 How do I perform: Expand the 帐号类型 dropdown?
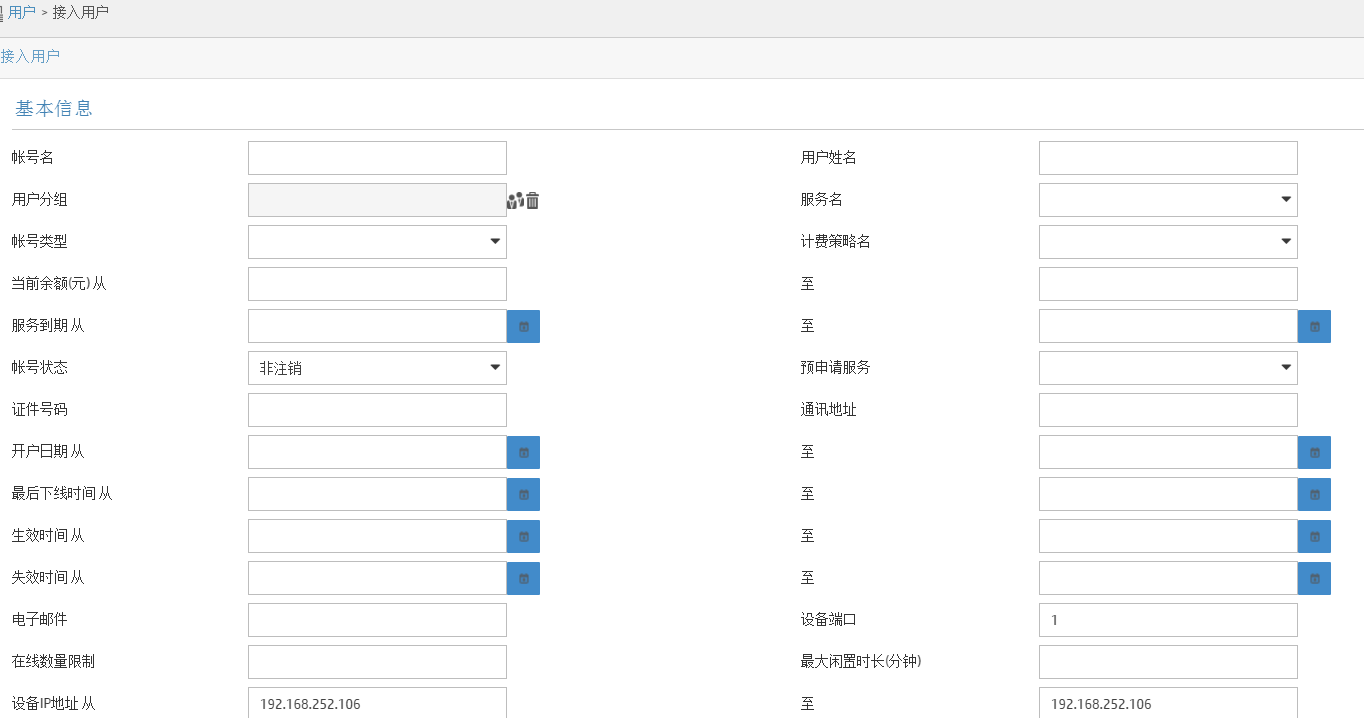coord(377,242)
